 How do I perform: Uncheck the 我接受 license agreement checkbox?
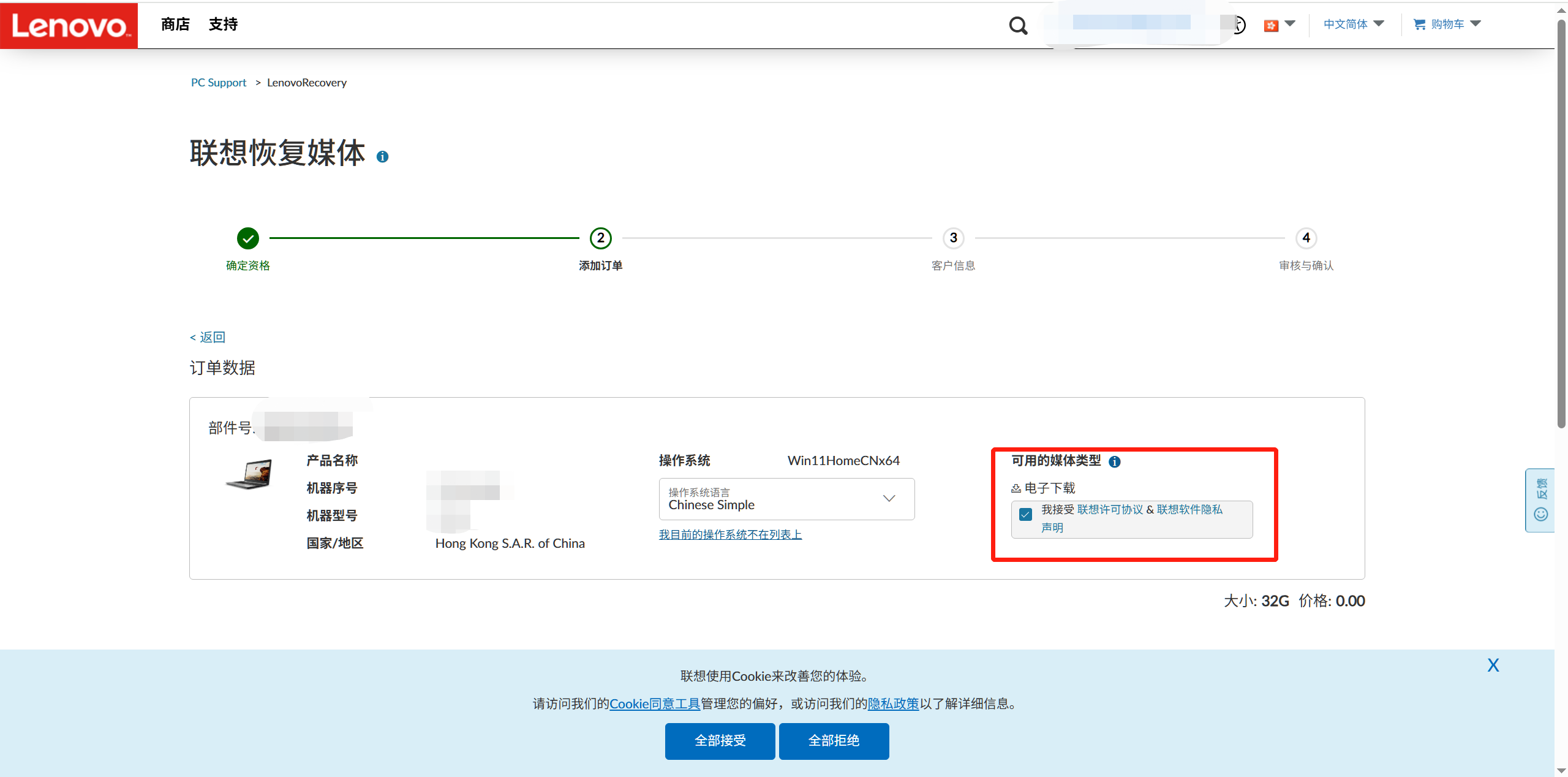1026,515
